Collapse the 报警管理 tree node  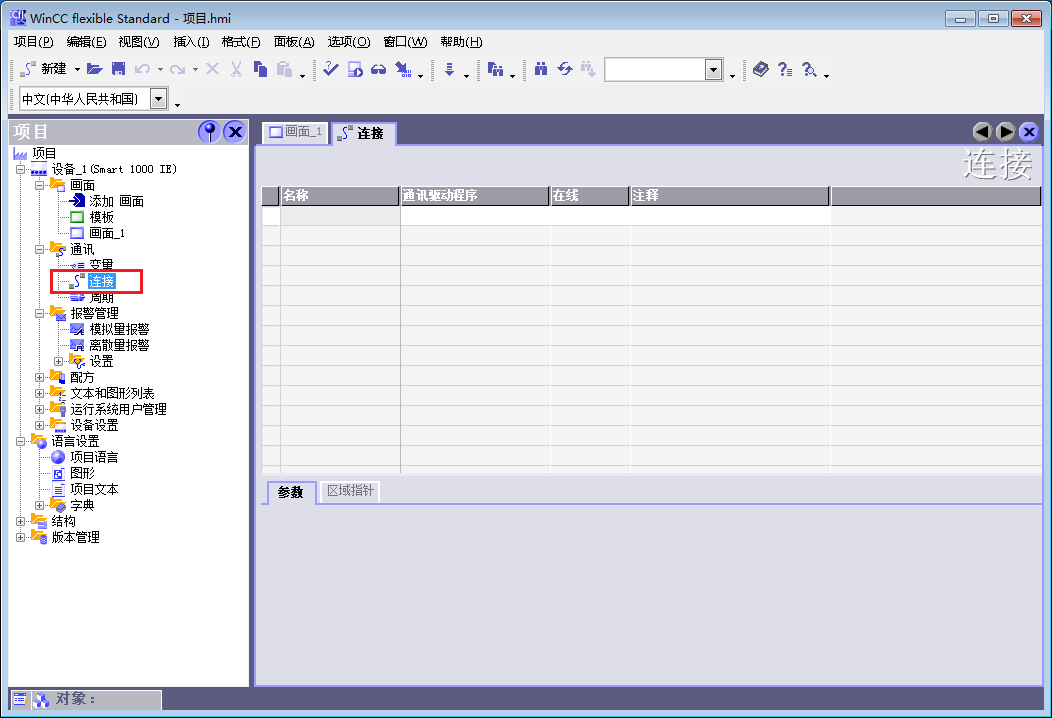[40, 313]
